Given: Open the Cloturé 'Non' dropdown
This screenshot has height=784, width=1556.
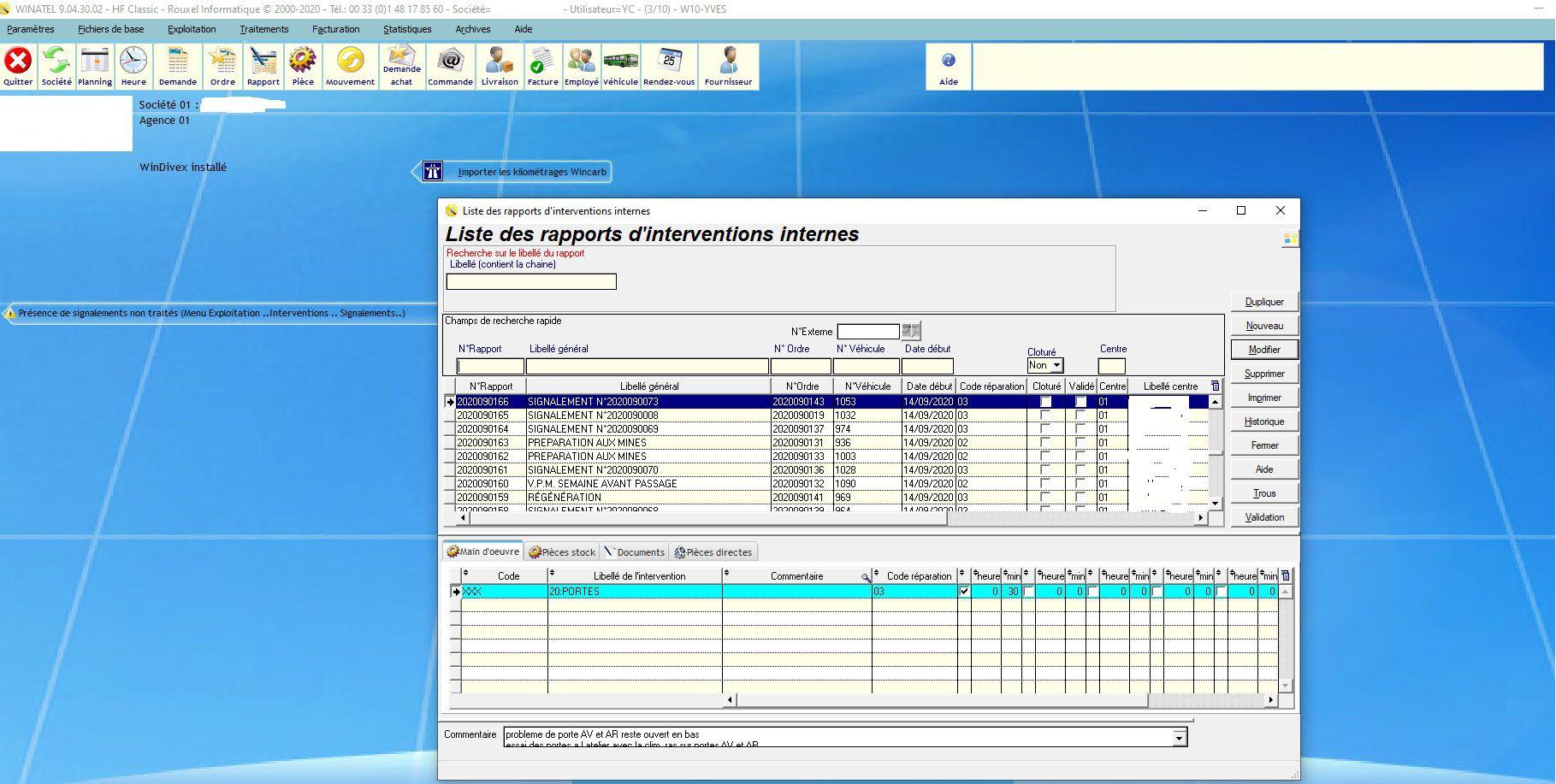Looking at the screenshot, I should (1056, 365).
